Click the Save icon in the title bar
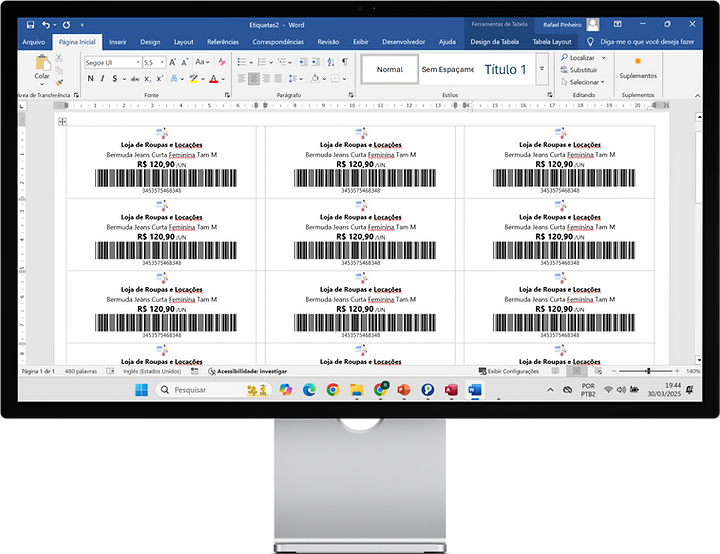The width and height of the screenshot is (720, 554). [30, 24]
